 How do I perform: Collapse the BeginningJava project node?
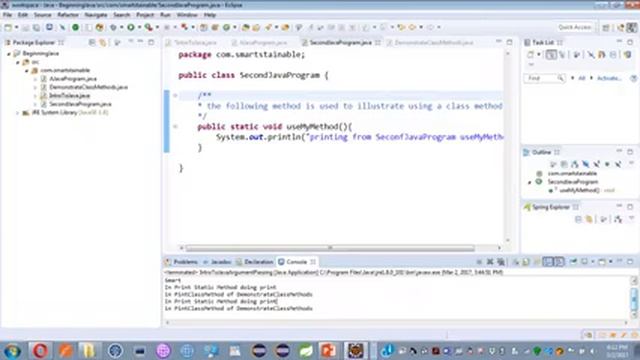pos(9,54)
